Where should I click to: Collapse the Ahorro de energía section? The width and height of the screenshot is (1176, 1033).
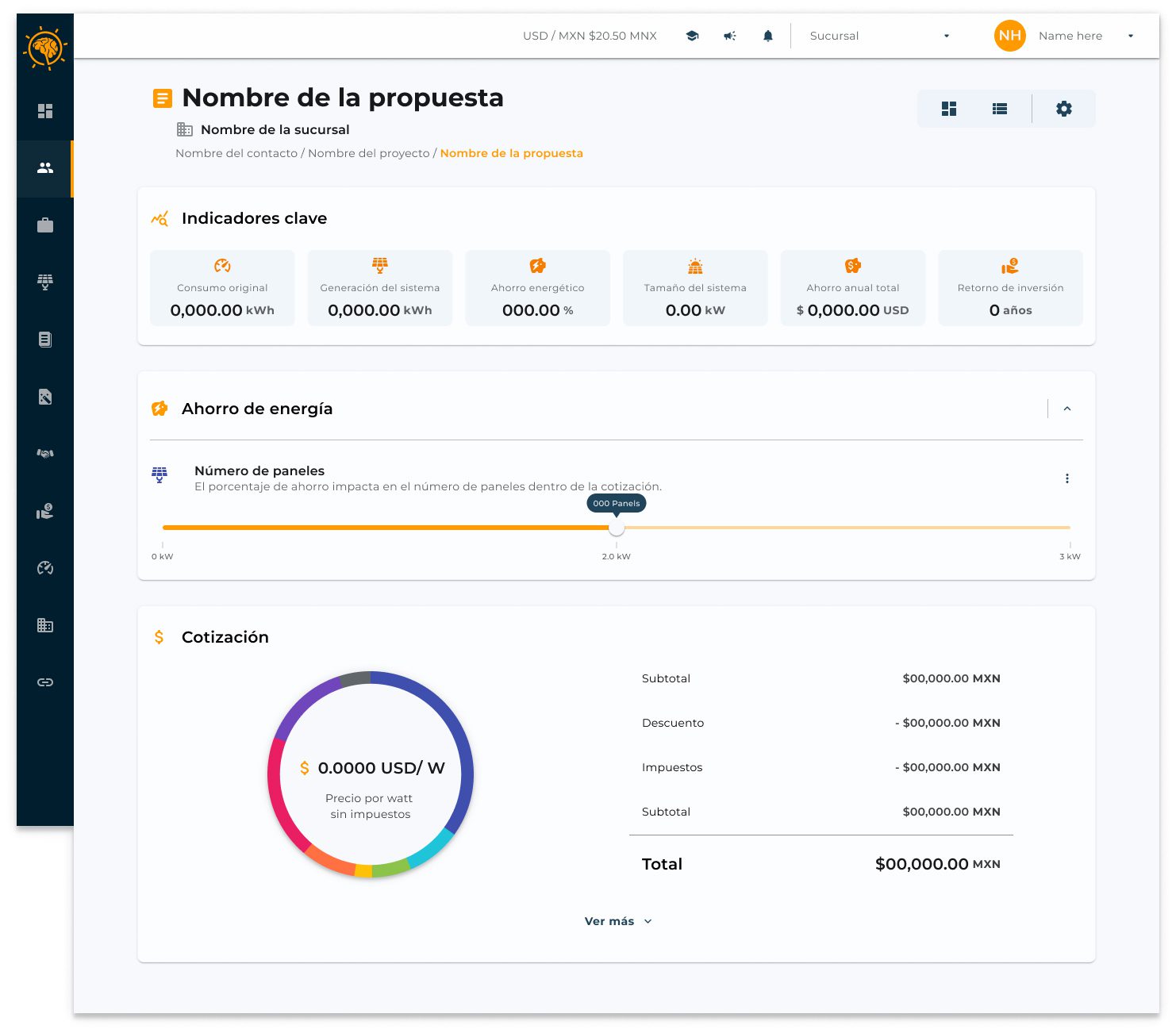coord(1067,409)
